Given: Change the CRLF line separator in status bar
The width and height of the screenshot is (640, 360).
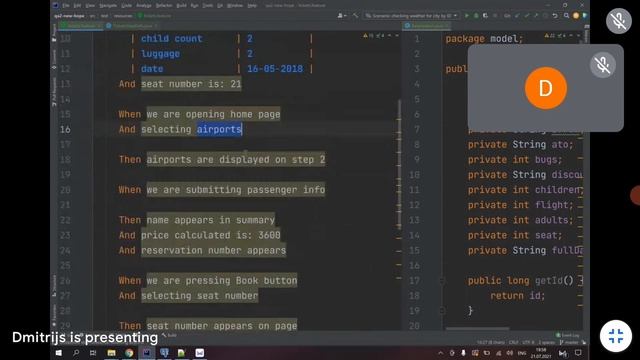Looking at the screenshot, I should point(514,342).
